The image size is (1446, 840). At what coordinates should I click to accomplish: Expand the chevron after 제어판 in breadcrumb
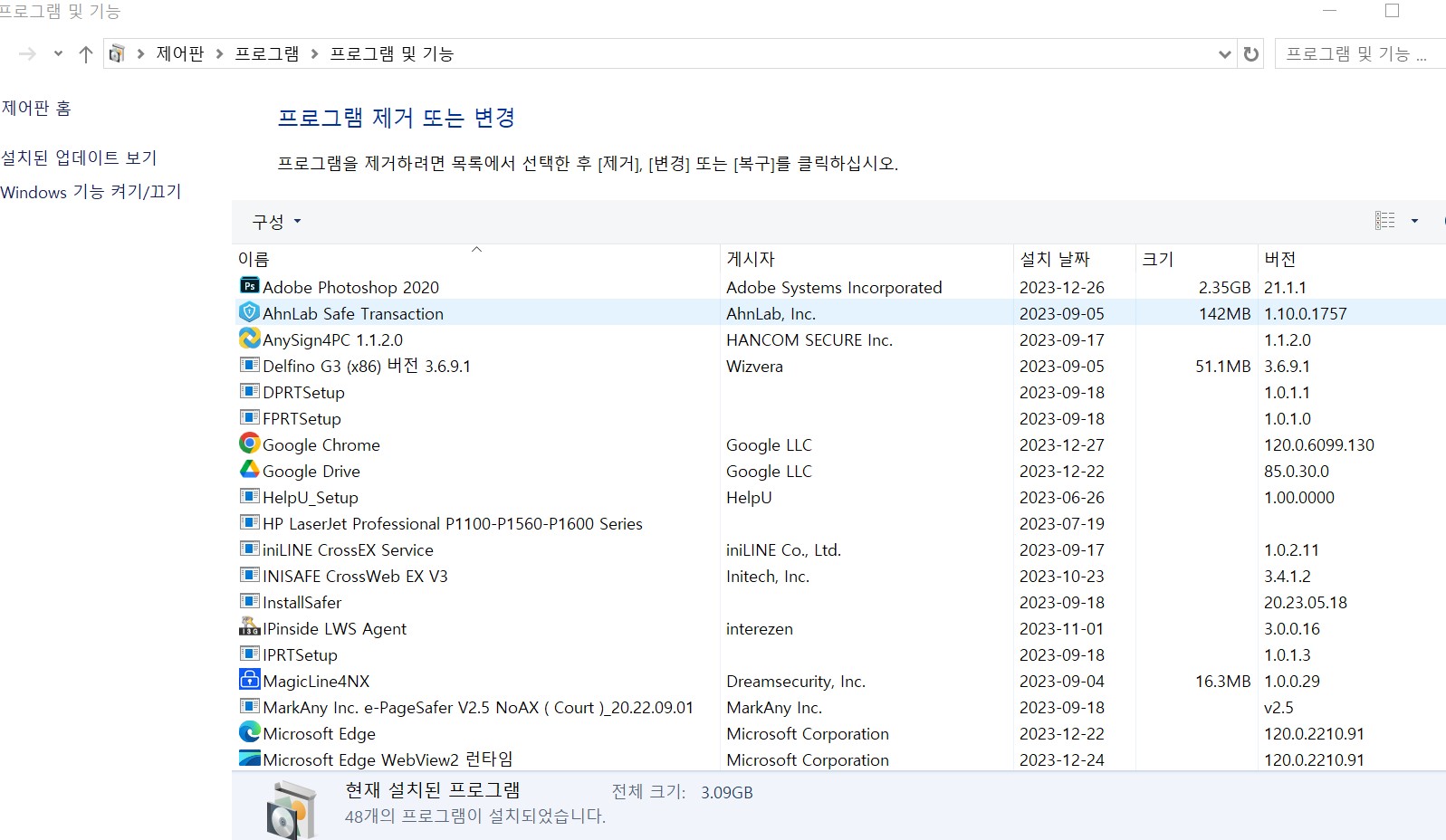[219, 54]
